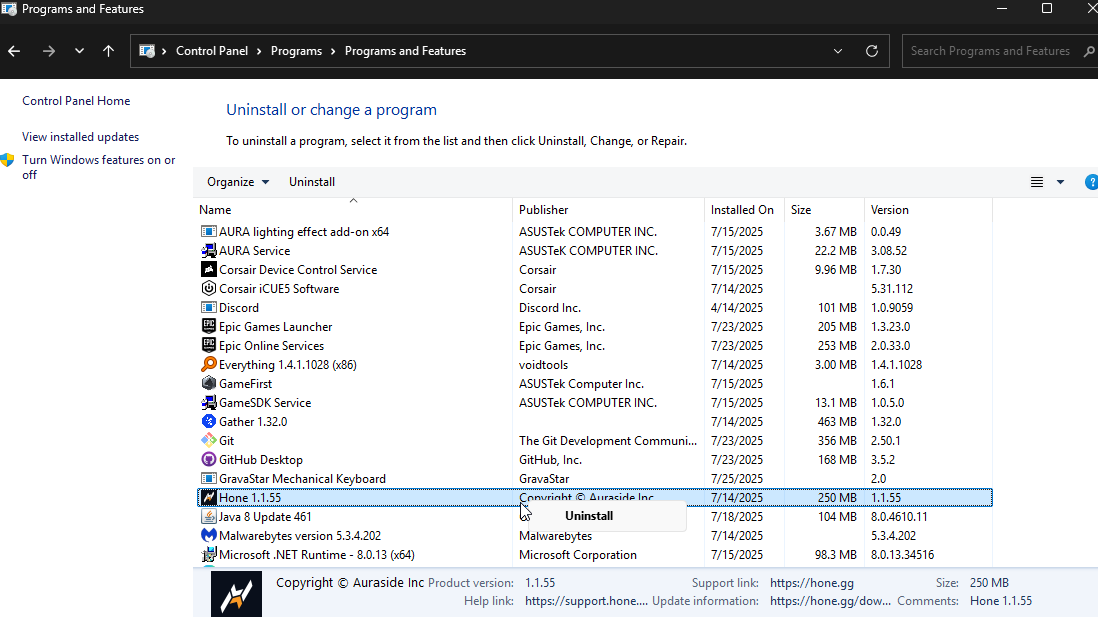Screen dimensions: 1098x617
Task: Click the Malwarebytes program icon
Action: point(209,536)
